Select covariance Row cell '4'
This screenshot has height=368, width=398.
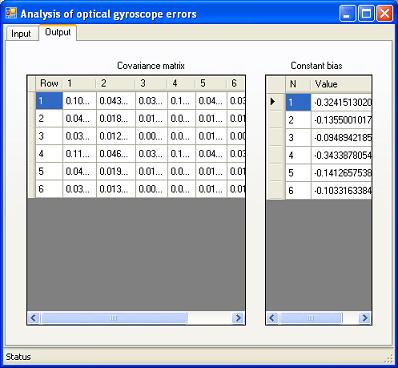coord(49,154)
